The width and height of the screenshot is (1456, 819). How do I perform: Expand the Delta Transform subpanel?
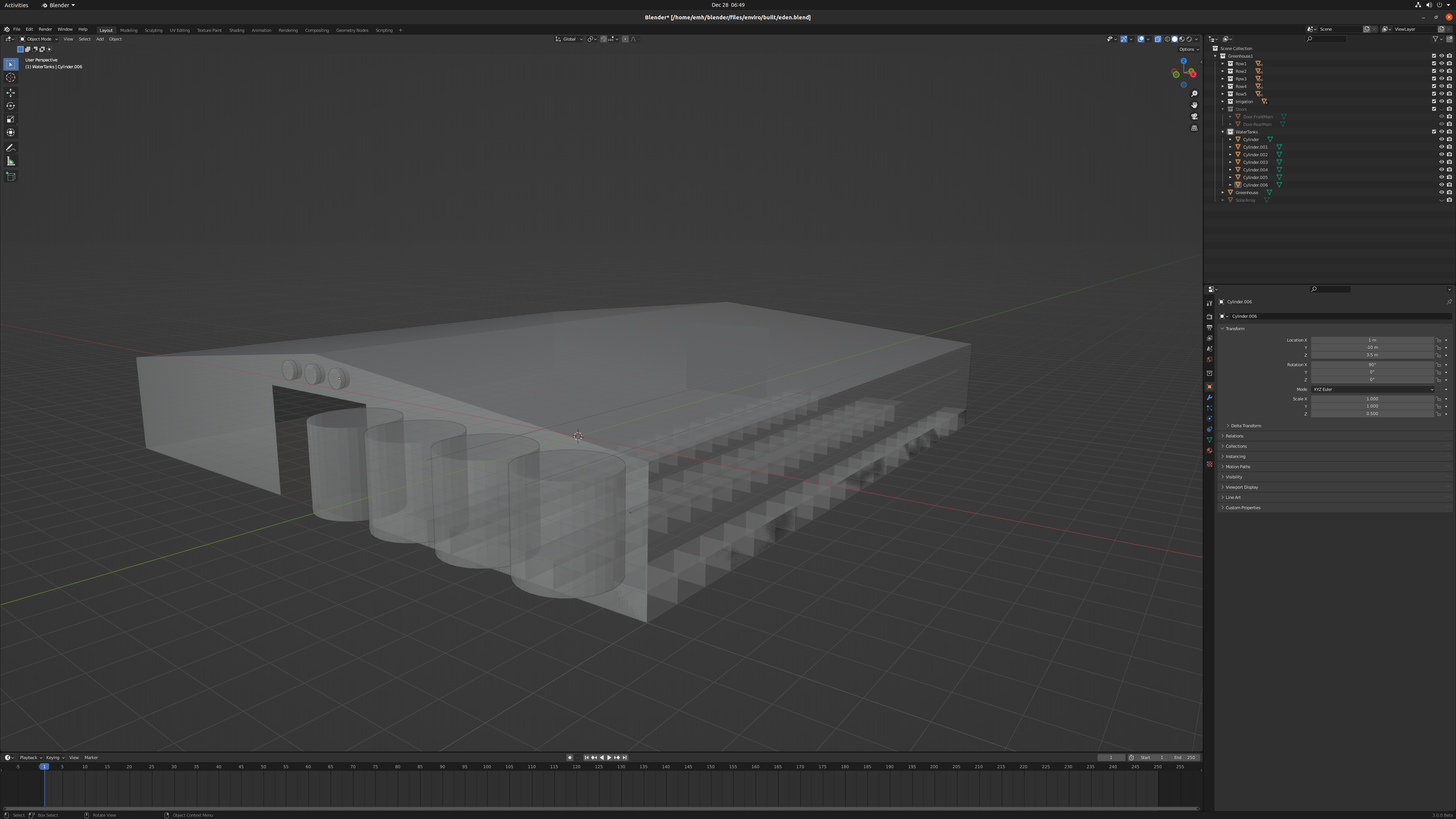(1246, 425)
